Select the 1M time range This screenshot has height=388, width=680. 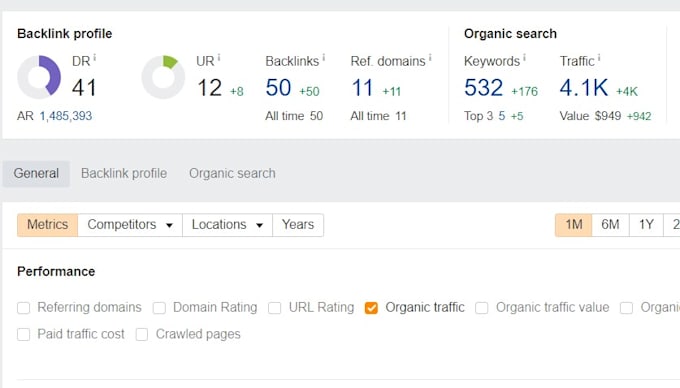(x=573, y=225)
